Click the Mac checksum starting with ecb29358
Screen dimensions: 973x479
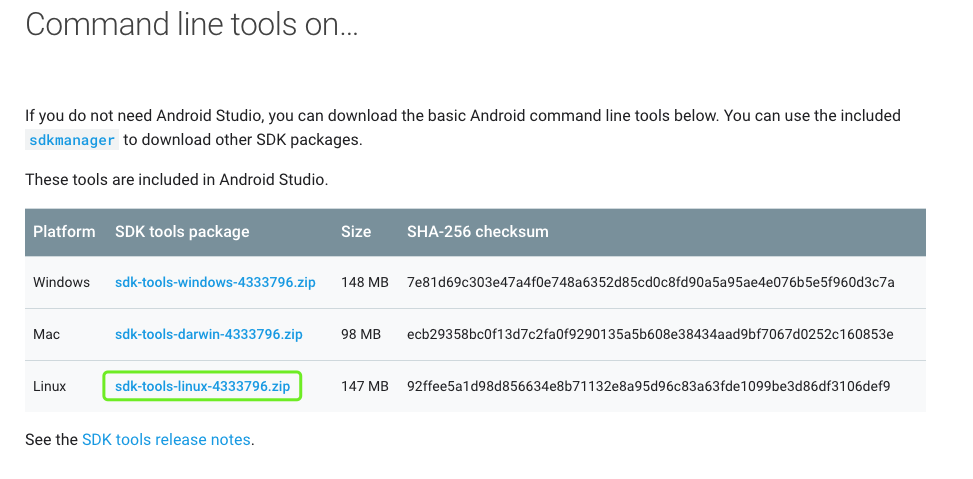650,334
